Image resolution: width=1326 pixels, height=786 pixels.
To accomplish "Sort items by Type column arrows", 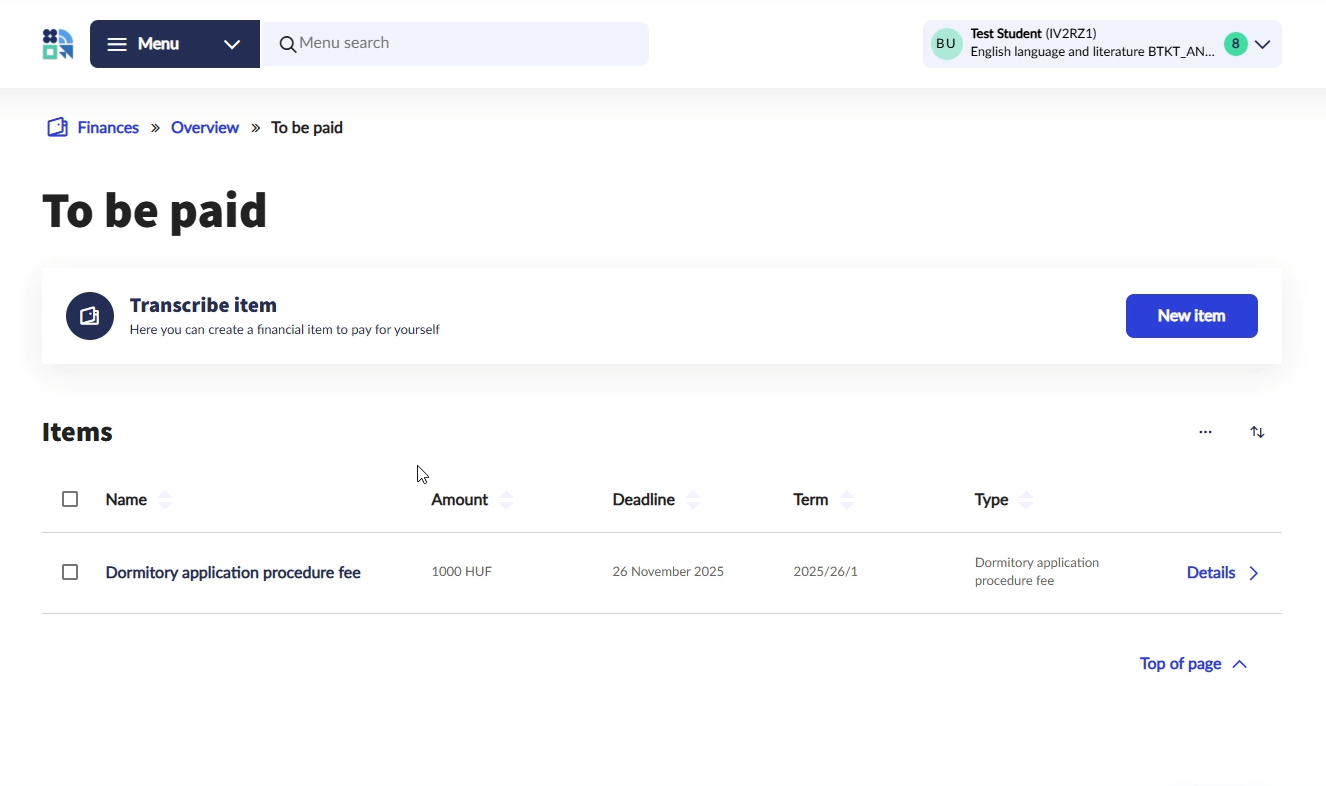I will tap(1026, 500).
